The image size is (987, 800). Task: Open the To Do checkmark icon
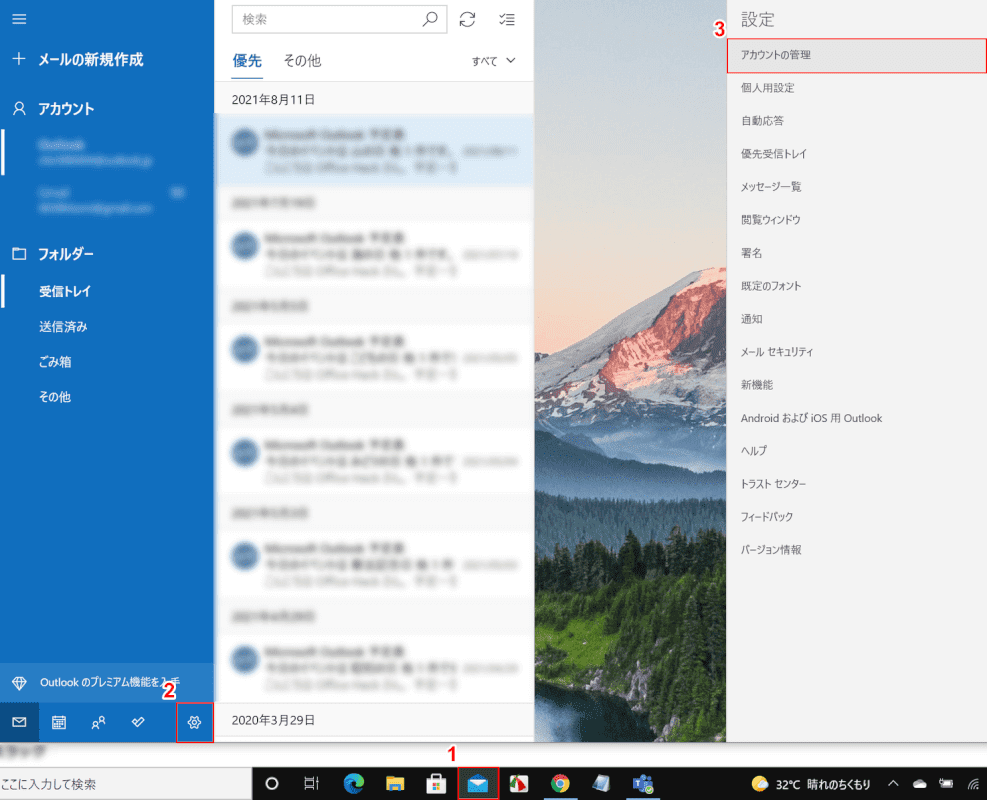(138, 722)
